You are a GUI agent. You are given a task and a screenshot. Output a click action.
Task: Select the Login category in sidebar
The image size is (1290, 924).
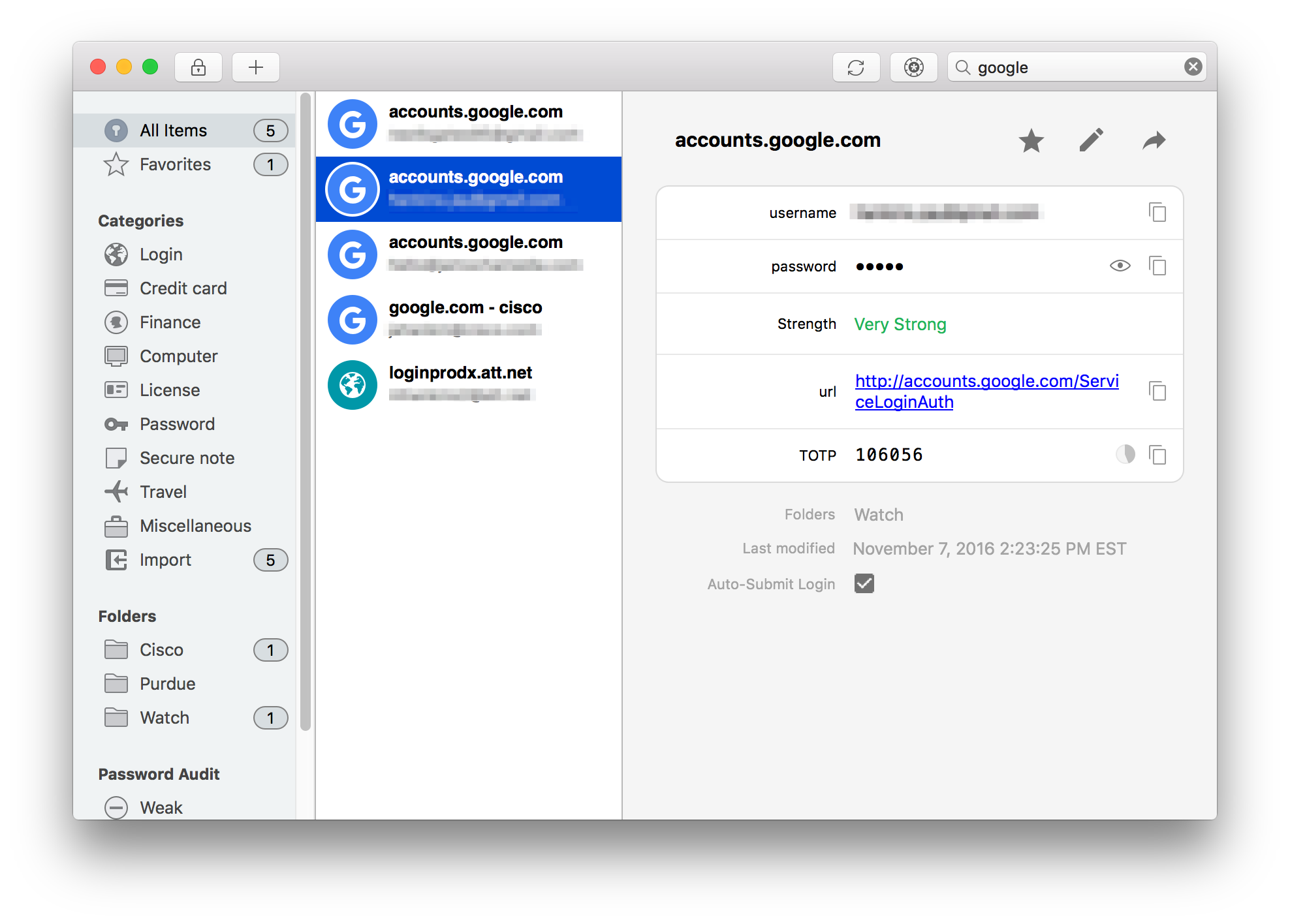tap(159, 254)
